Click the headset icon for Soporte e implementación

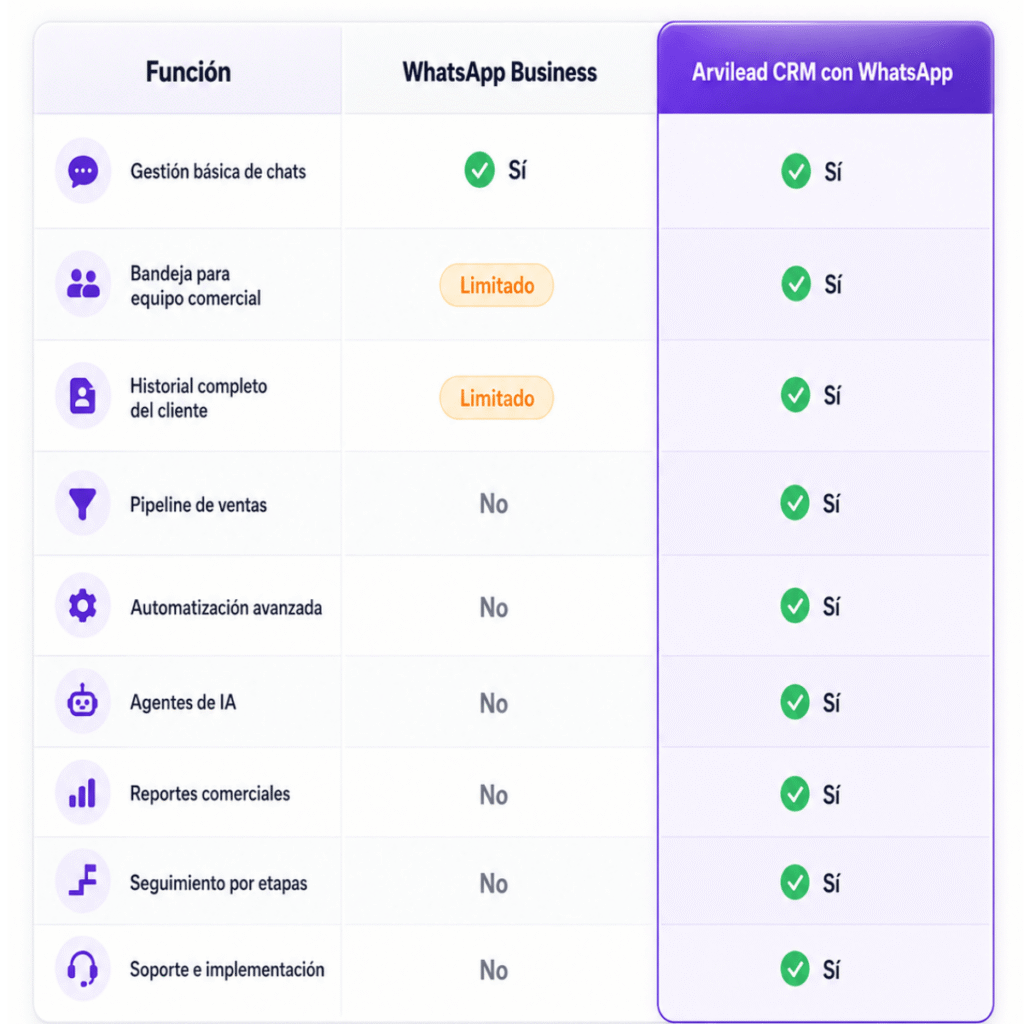[x=83, y=968]
